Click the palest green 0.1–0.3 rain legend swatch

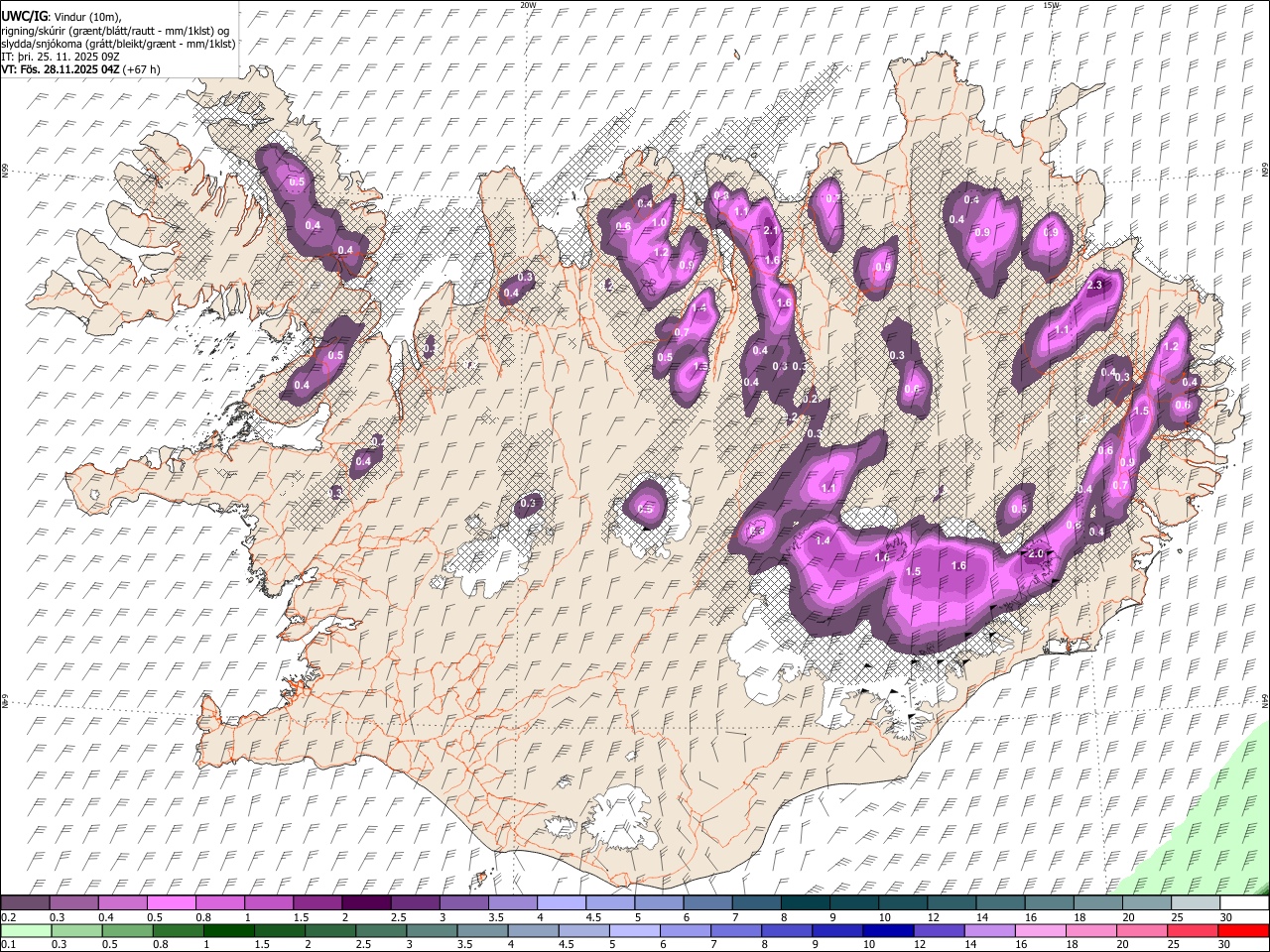(x=26, y=931)
